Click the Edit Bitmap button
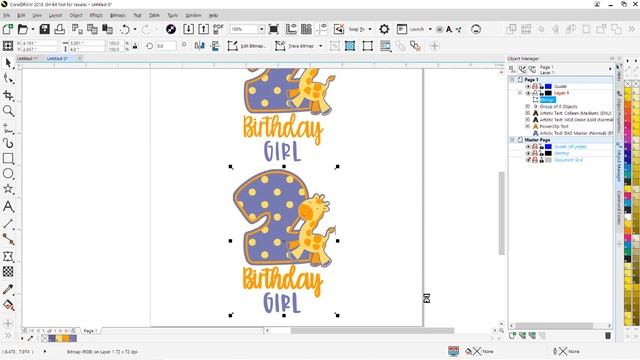 (247, 46)
